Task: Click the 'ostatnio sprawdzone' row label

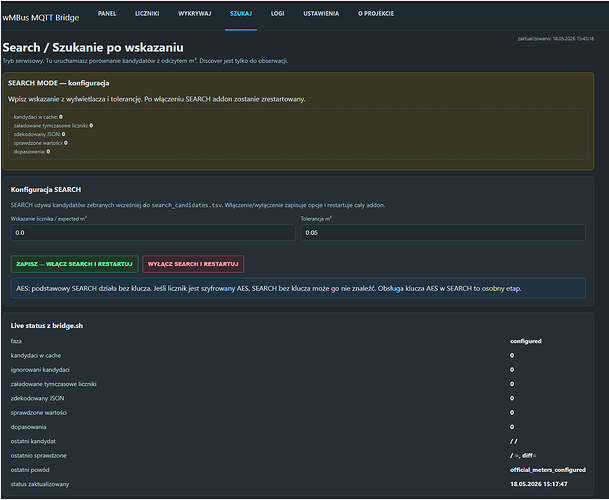Action: (38, 456)
